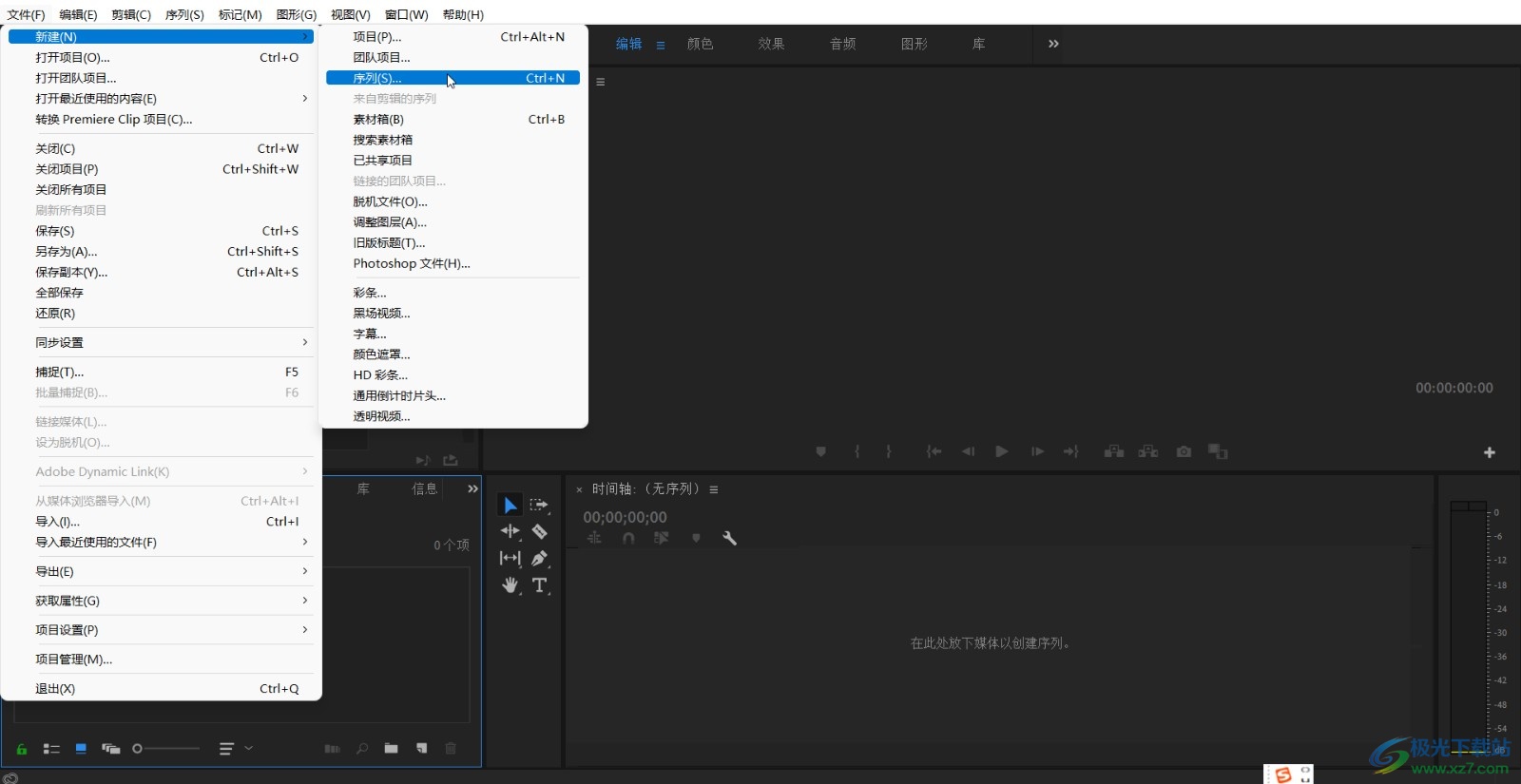The height and width of the screenshot is (784, 1521).
Task: Click the Extract button
Action: pos(1148,451)
